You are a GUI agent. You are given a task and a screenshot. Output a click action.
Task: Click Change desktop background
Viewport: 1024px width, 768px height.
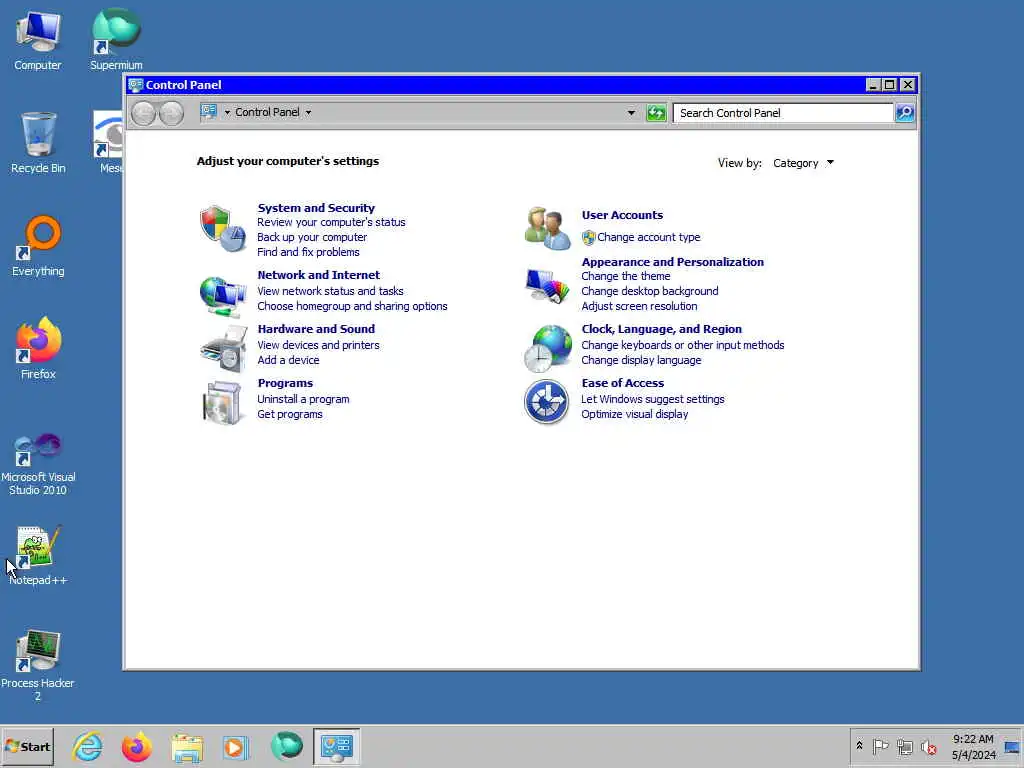point(650,291)
